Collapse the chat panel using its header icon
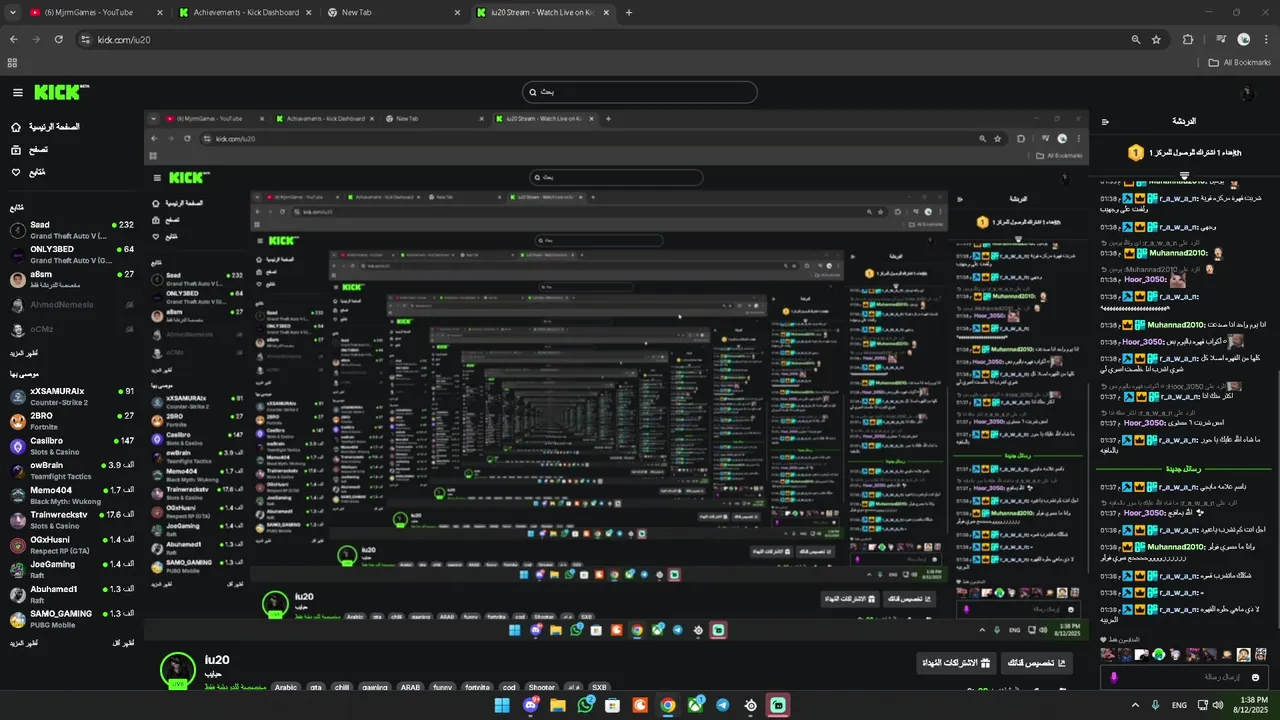 [1105, 121]
